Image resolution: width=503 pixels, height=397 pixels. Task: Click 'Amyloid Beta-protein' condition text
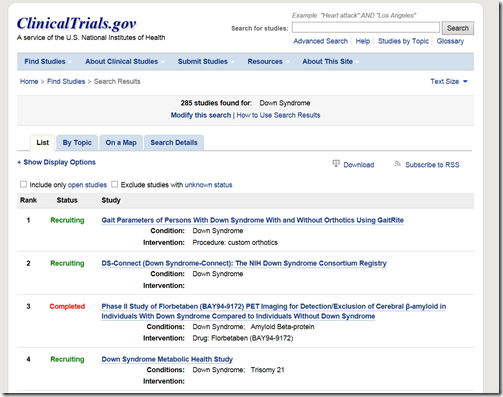click(x=282, y=327)
